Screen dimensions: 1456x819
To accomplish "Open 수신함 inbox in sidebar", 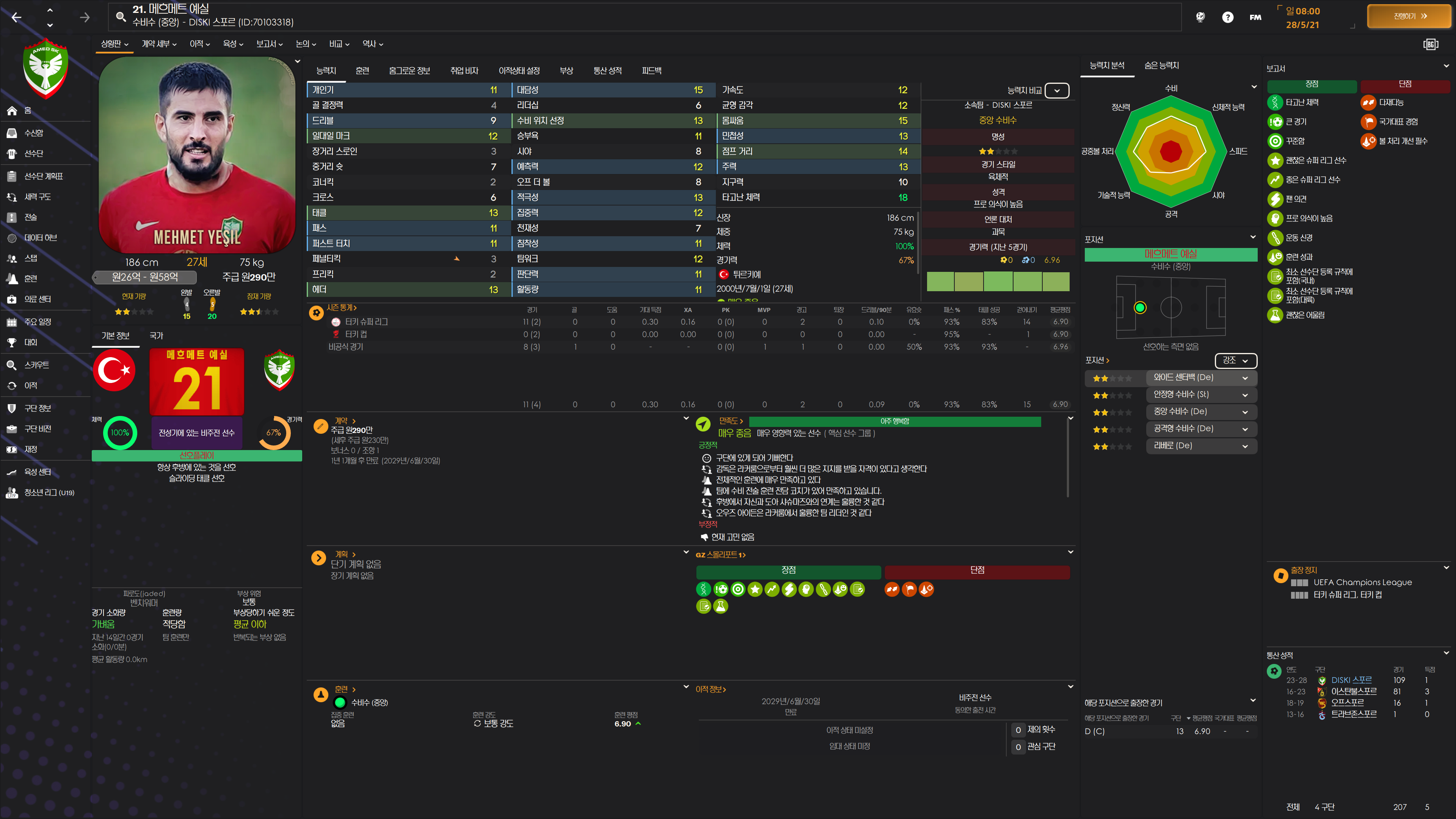I will coord(33,133).
